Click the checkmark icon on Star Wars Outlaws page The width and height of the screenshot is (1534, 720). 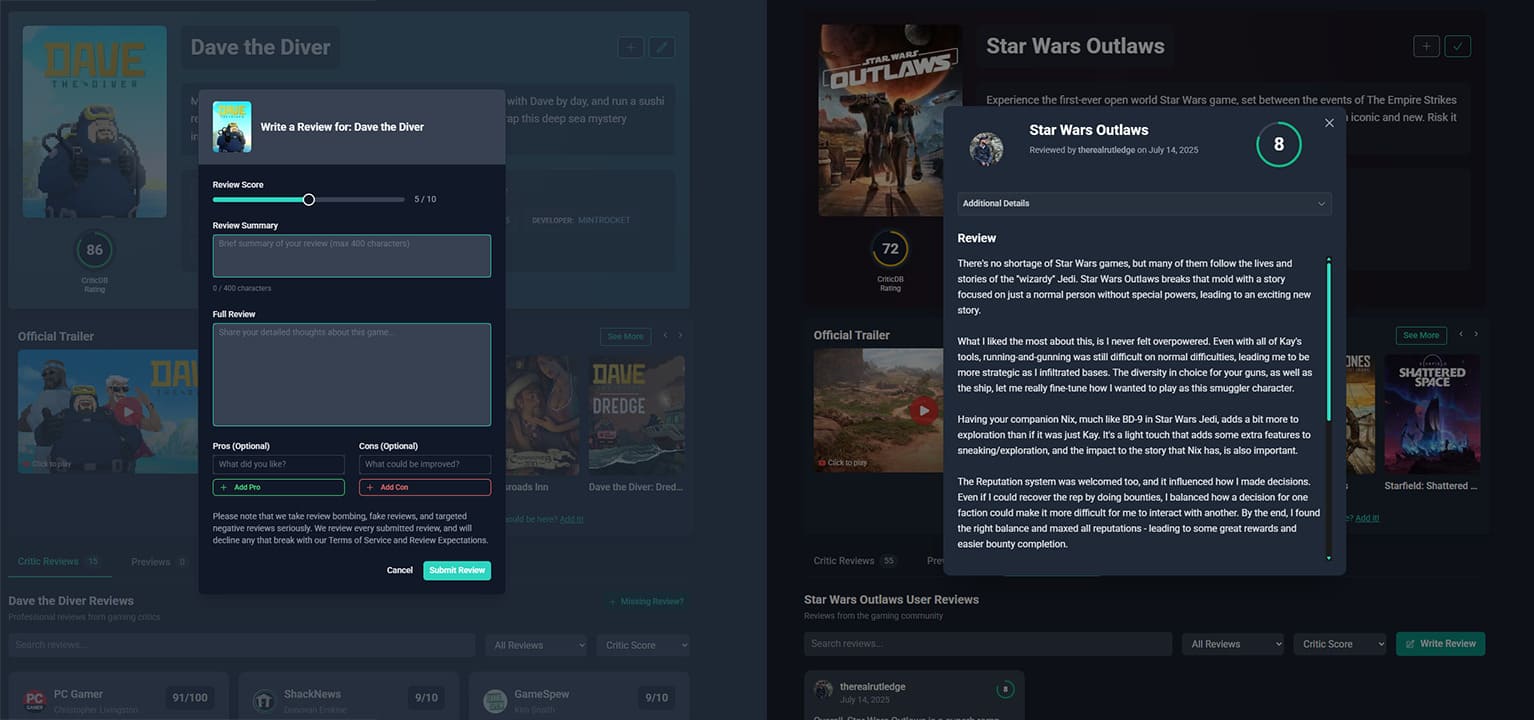[x=1458, y=46]
